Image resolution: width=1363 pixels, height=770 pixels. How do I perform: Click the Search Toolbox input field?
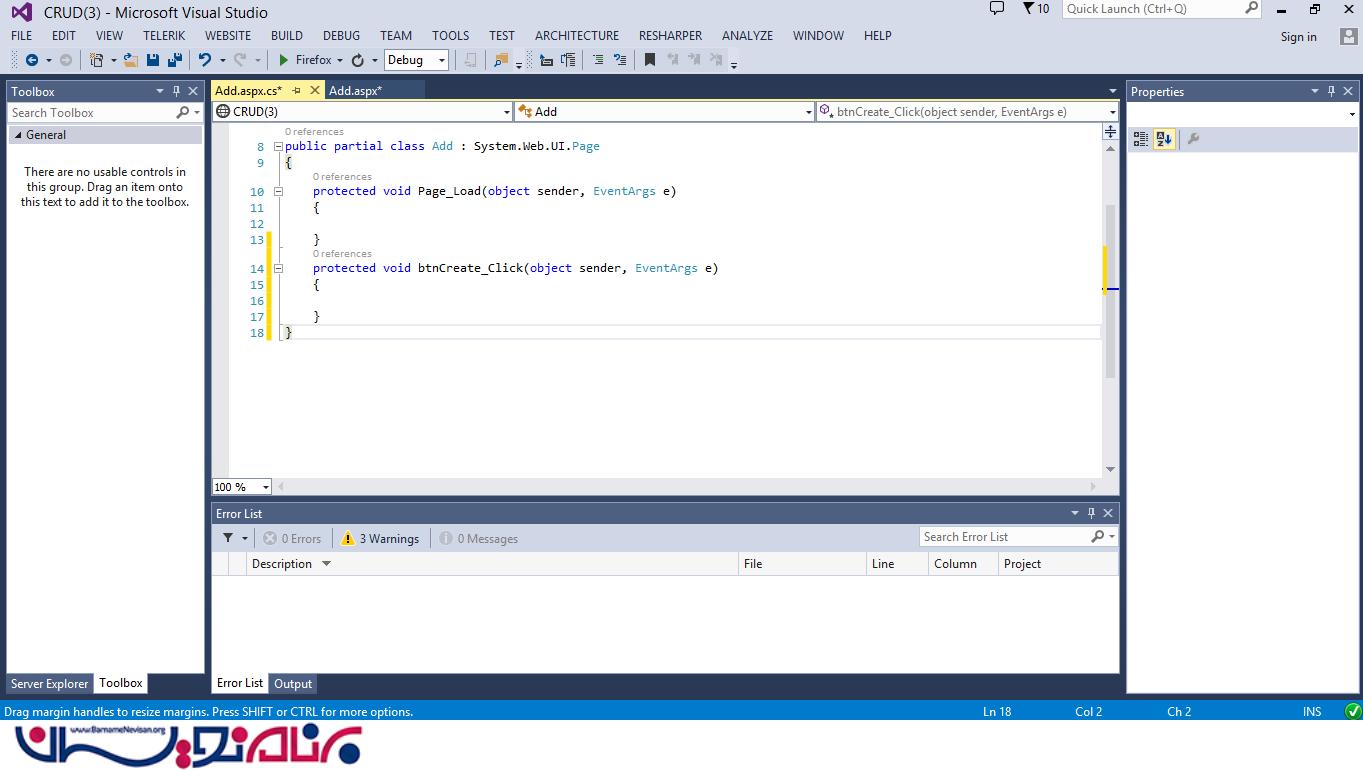(90, 113)
